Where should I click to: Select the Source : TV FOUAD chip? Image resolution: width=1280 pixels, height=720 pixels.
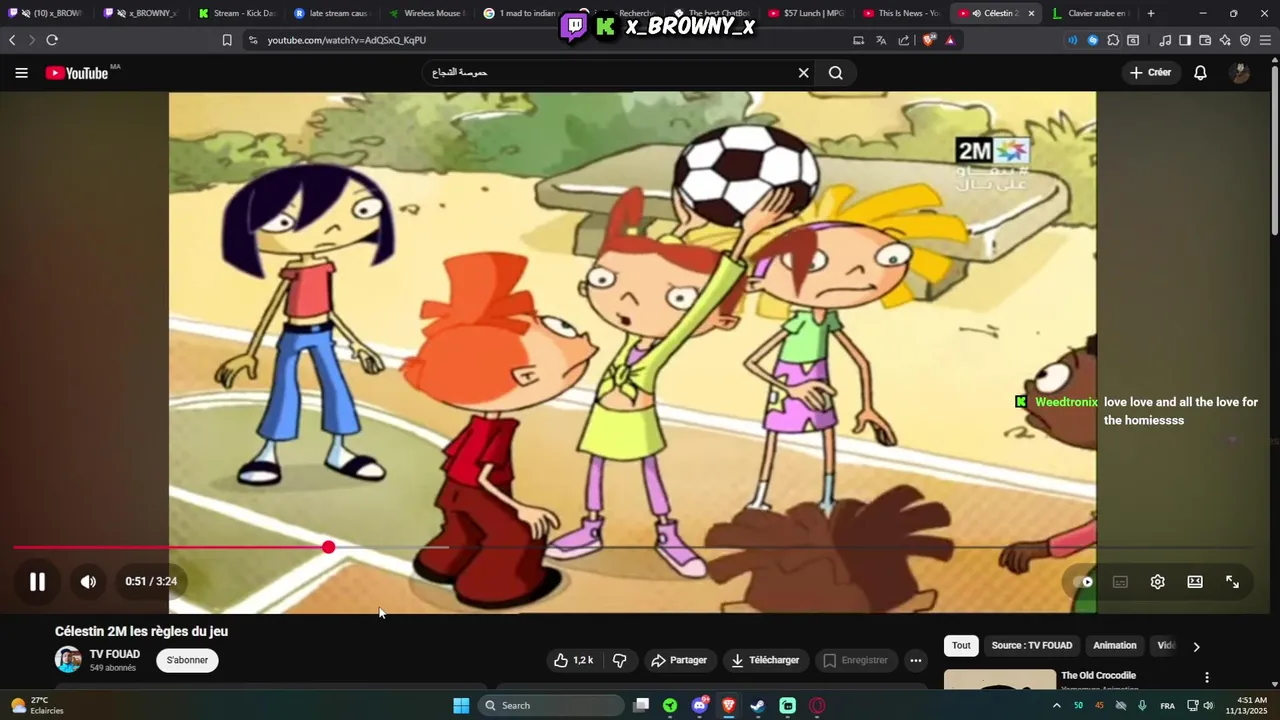(1031, 646)
